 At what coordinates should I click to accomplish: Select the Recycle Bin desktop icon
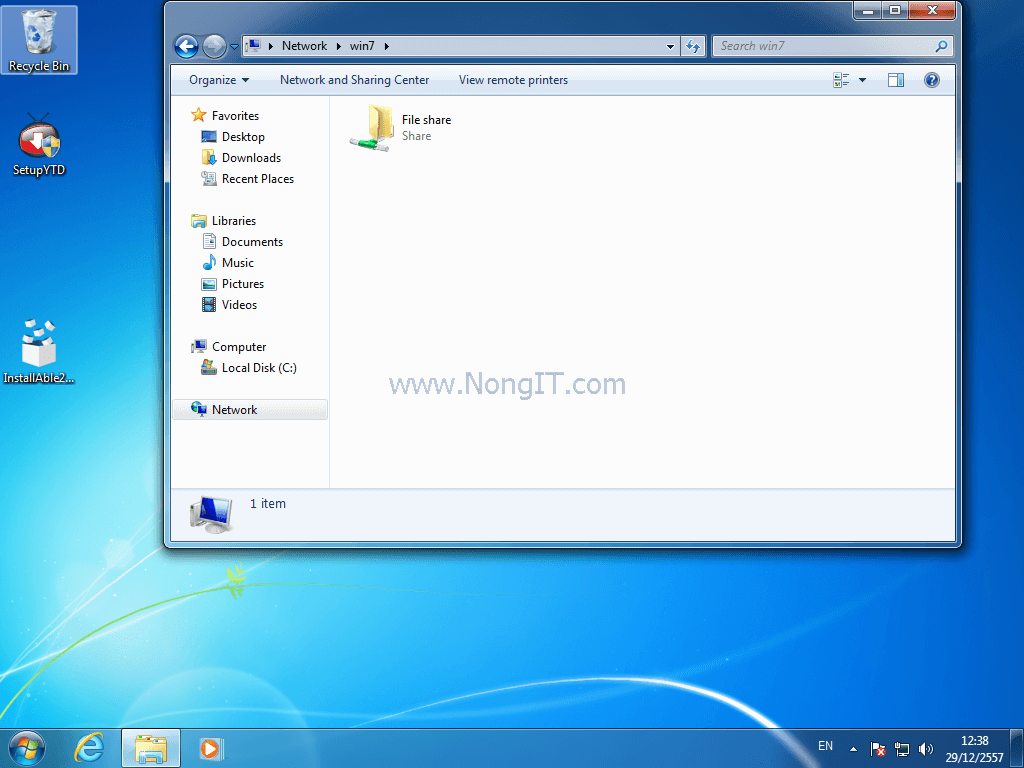[39, 40]
